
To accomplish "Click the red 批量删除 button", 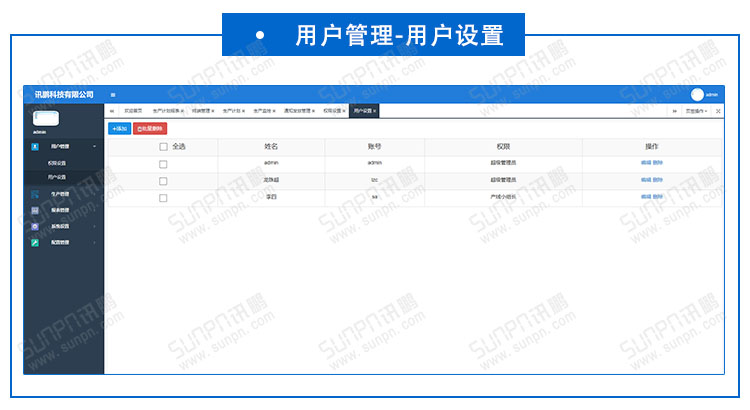I will pos(150,129).
